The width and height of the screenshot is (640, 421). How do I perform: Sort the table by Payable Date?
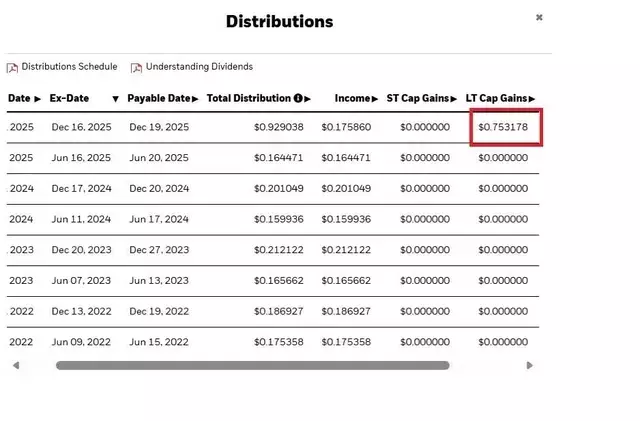(x=163, y=99)
